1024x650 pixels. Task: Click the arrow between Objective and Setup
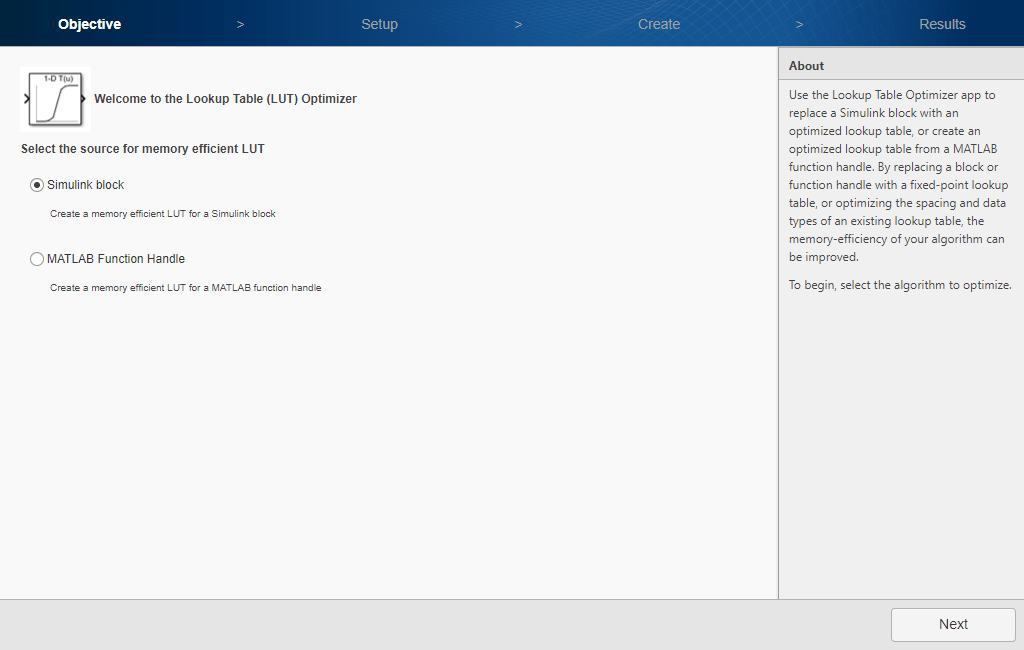tap(240, 25)
